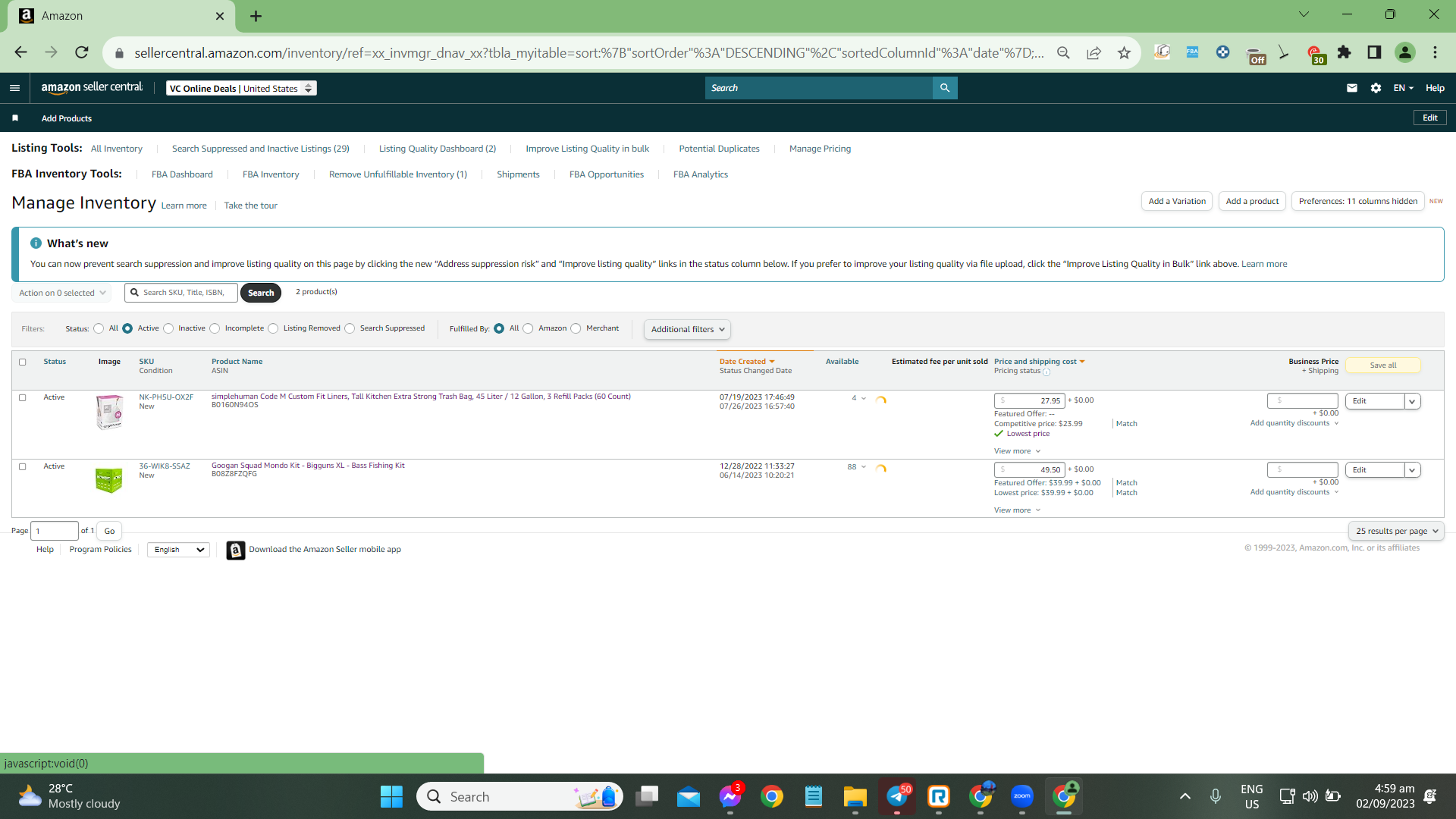Open the Chrome side panel icon
1456x819 pixels.
pos(1374,52)
